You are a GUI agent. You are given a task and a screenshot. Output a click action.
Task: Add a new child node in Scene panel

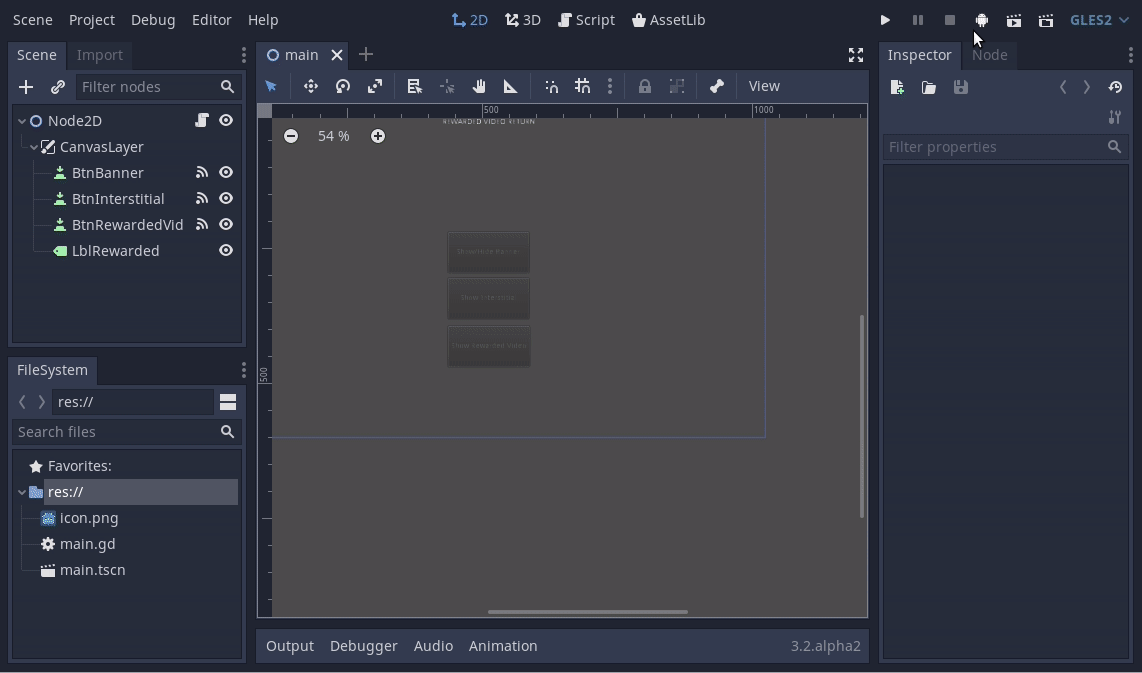[26, 86]
